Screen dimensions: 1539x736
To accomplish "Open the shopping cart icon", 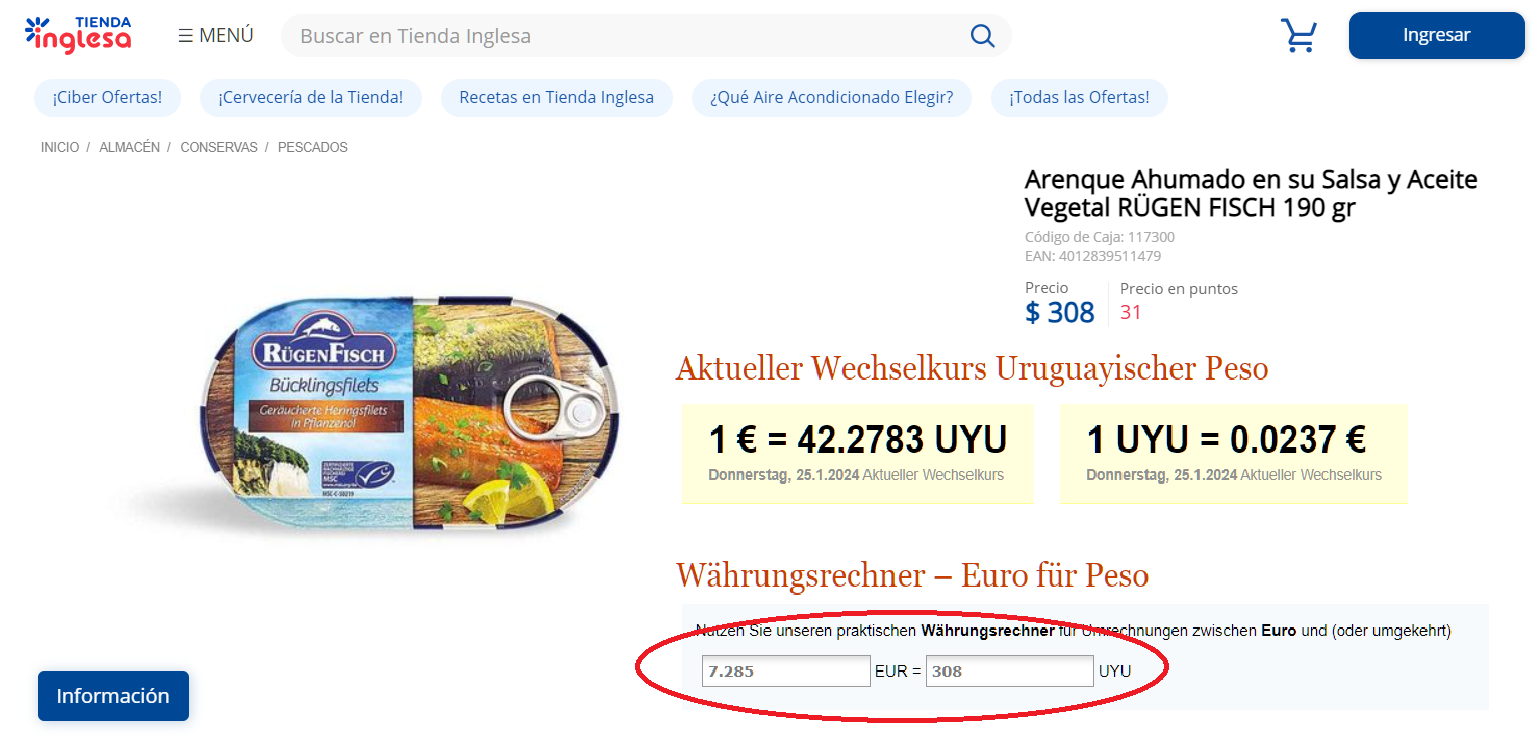I will point(1299,36).
